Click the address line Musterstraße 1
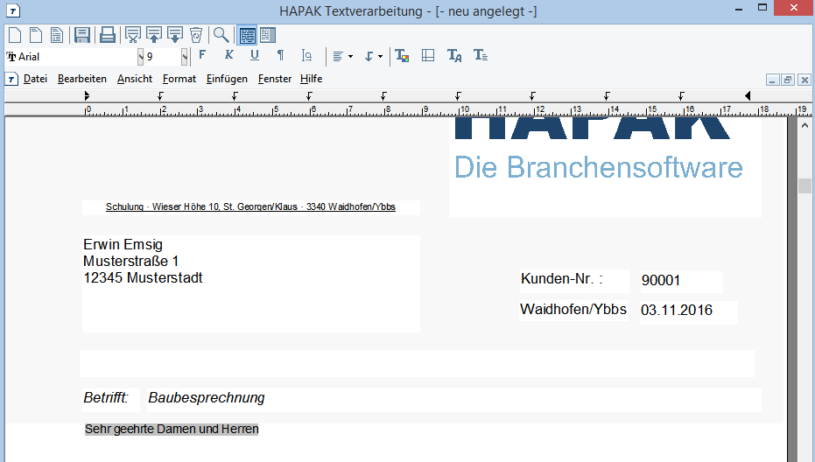This screenshot has height=462, width=815. (x=130, y=261)
